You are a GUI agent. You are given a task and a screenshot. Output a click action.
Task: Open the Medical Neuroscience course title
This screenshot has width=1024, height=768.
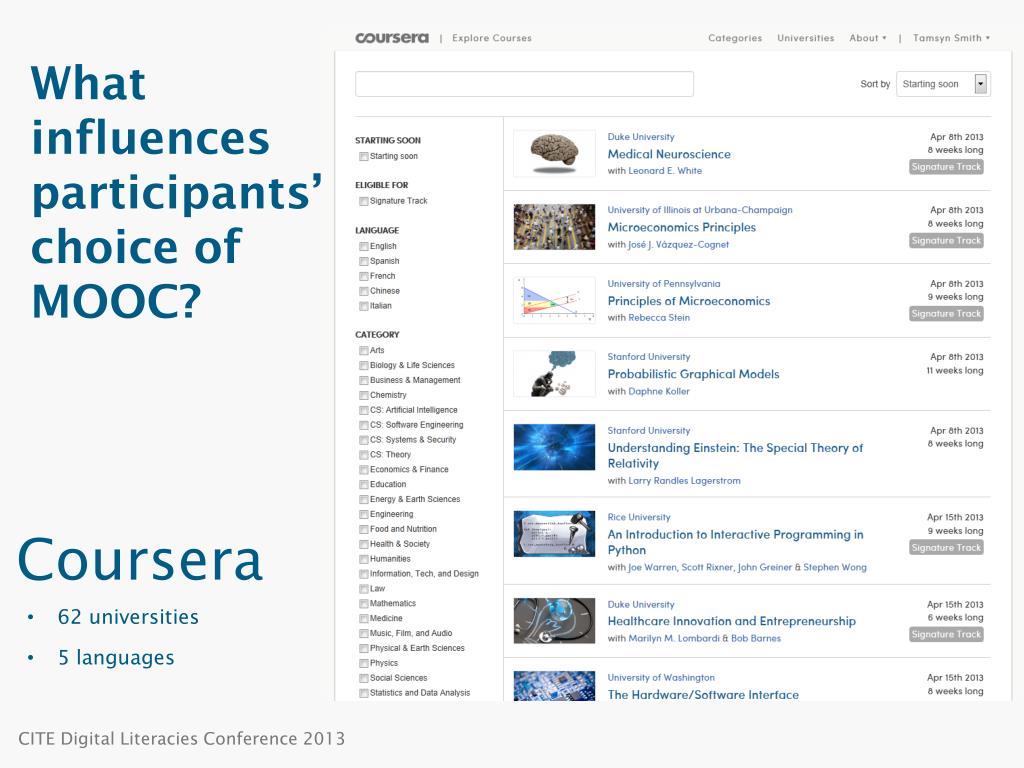click(669, 154)
